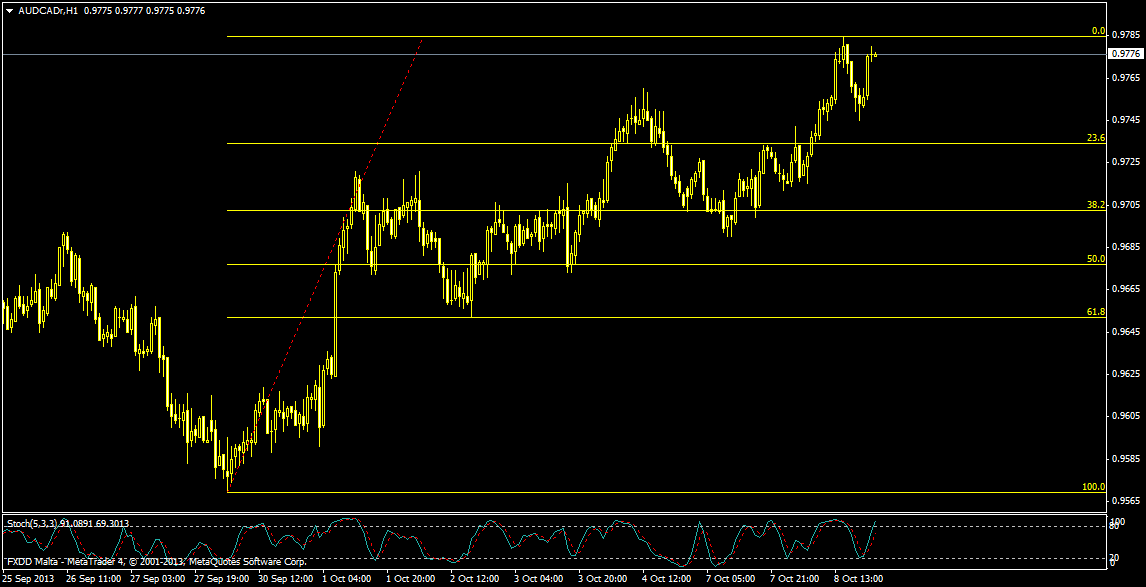Click the 0.9565 price axis label
Viewport: 1146px width, 587px height.
1126,500
